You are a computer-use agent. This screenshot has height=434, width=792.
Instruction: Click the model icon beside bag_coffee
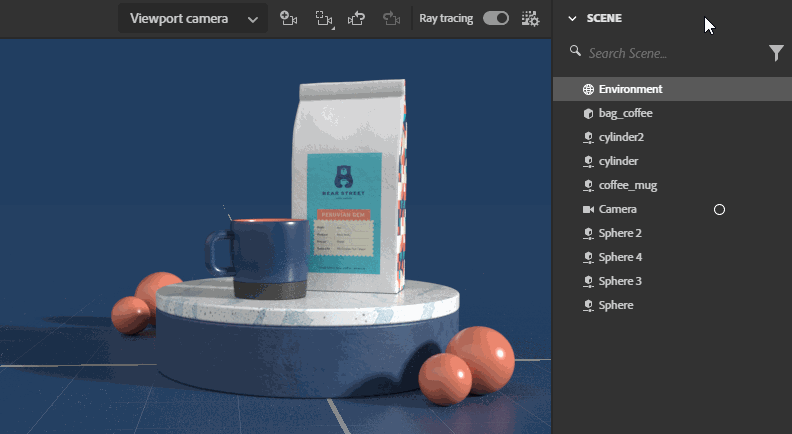click(x=588, y=113)
